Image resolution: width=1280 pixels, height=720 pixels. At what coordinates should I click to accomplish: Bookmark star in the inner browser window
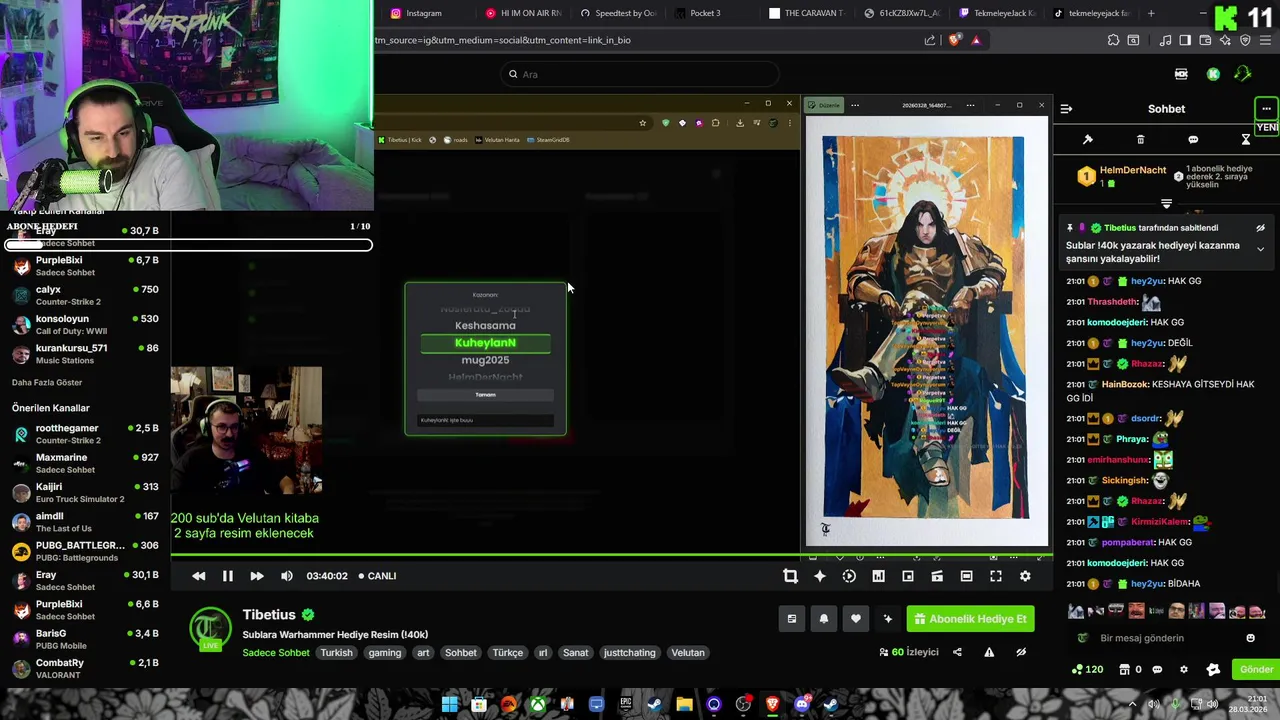click(x=643, y=123)
